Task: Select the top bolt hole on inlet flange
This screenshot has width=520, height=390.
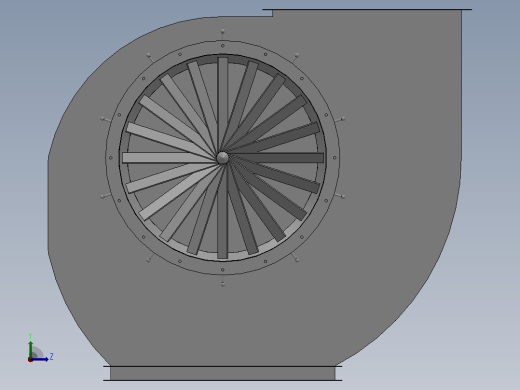Action: [223, 46]
